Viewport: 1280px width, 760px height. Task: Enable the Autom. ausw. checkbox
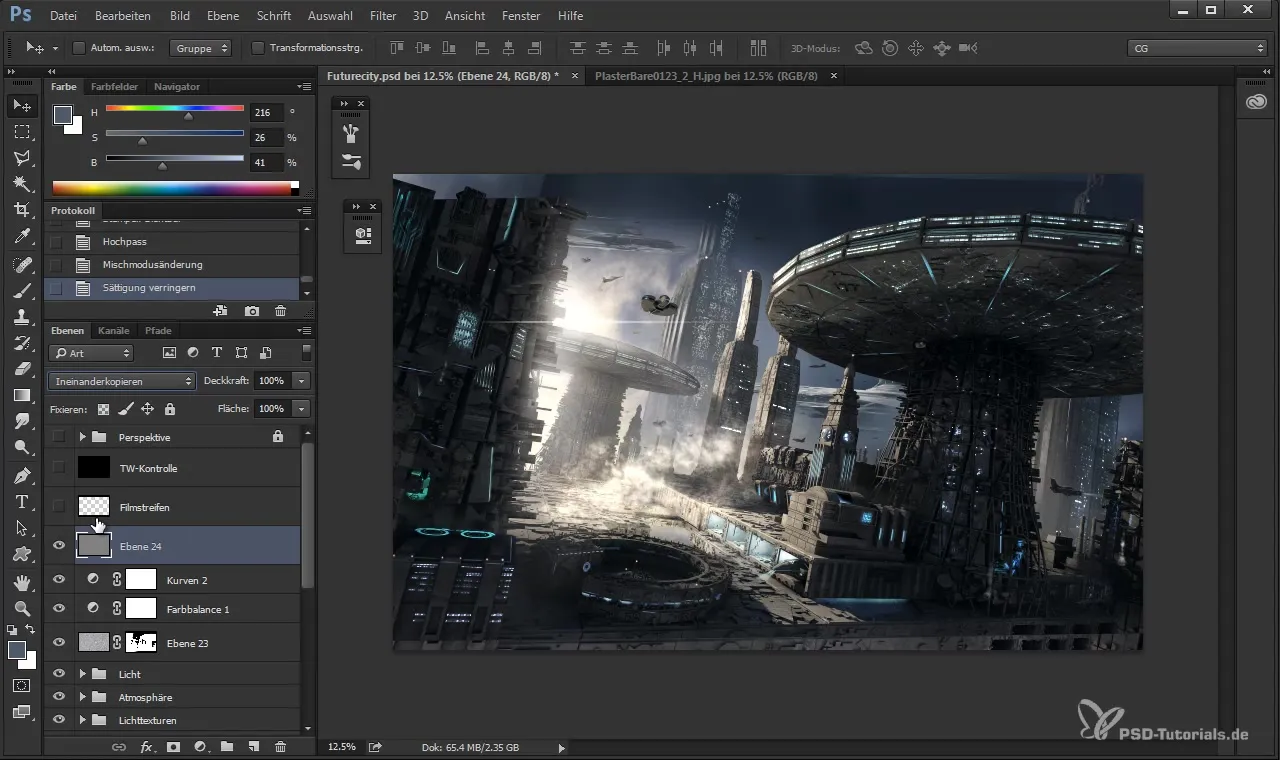click(80, 48)
